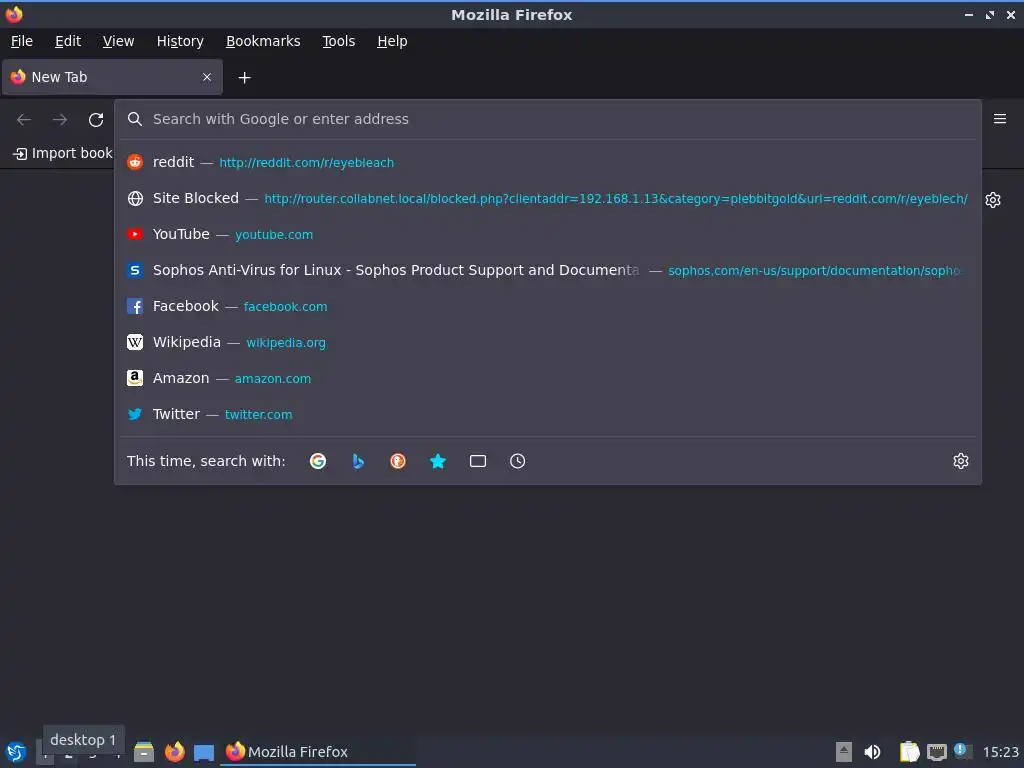Open the twitter.com suggestion
The height and width of the screenshot is (768, 1024).
coord(258,414)
